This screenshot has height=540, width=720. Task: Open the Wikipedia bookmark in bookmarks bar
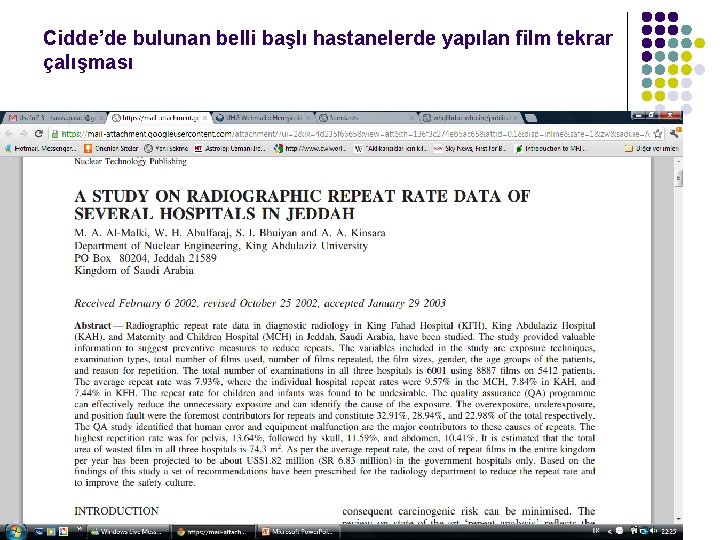tap(391, 148)
